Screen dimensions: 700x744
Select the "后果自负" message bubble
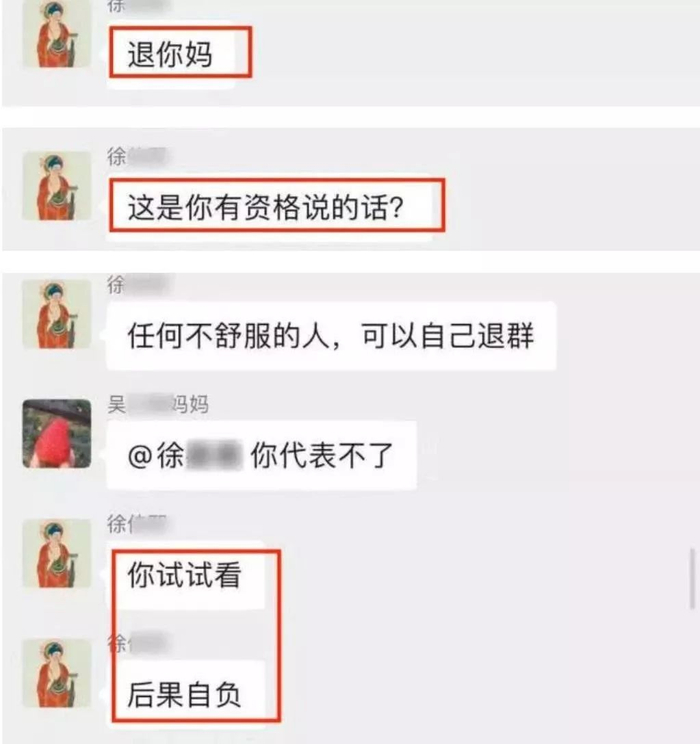pos(186,695)
